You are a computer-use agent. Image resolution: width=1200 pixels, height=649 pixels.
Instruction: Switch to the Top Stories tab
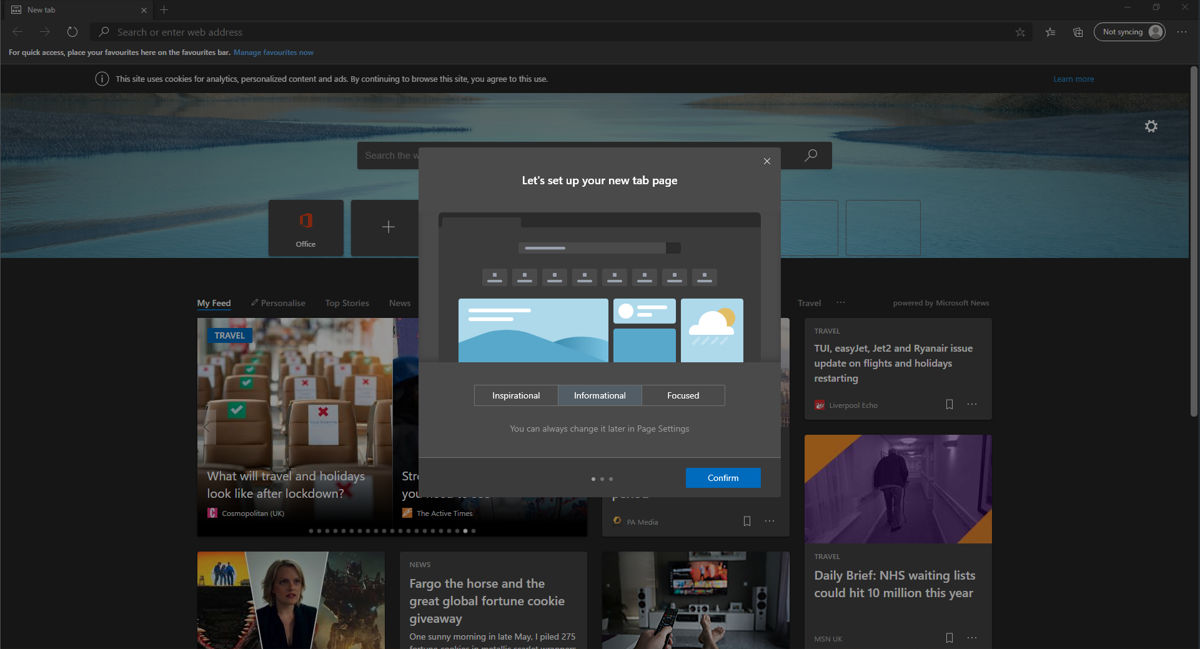pos(347,303)
